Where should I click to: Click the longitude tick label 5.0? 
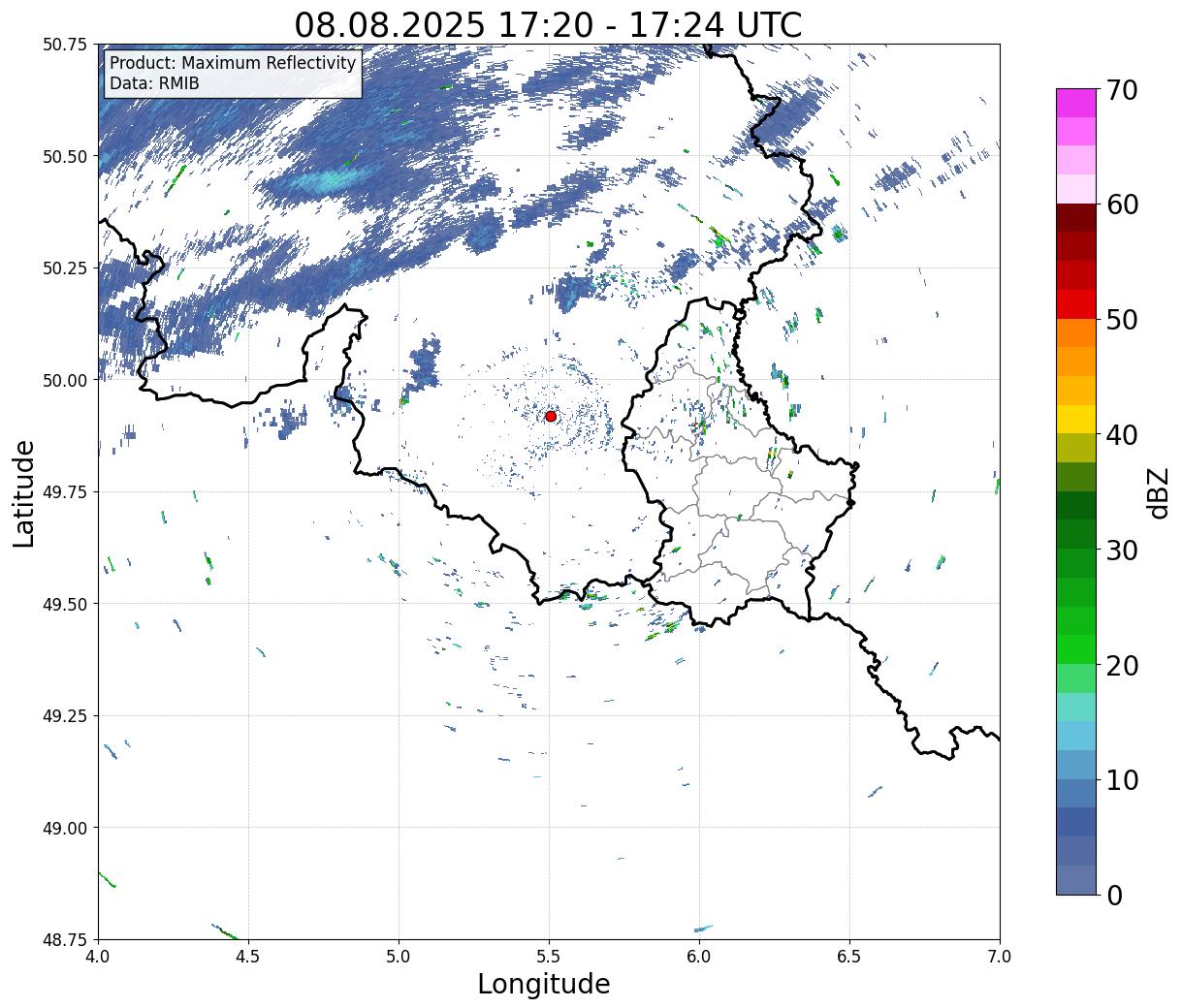[399, 957]
